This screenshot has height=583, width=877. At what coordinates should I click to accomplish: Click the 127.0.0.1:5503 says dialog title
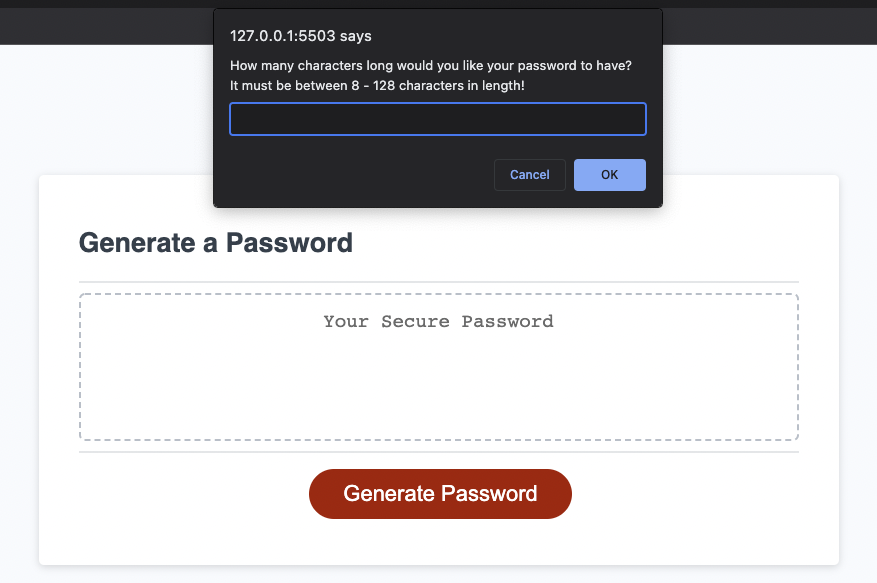(299, 36)
